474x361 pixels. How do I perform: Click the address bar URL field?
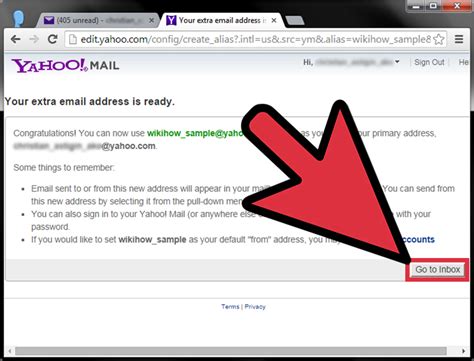click(256, 39)
